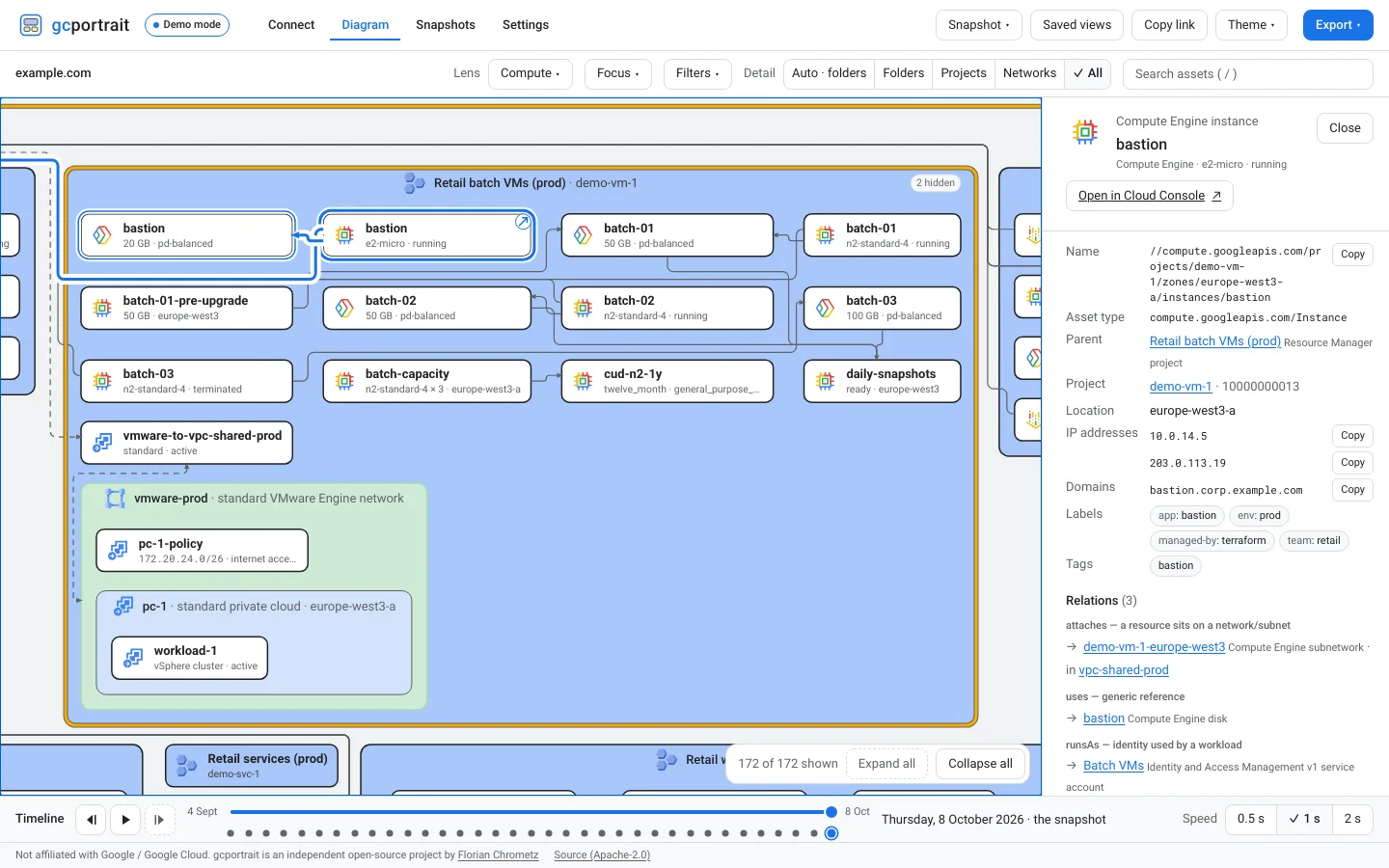Click the workload-1 cluster icon

[x=133, y=658]
